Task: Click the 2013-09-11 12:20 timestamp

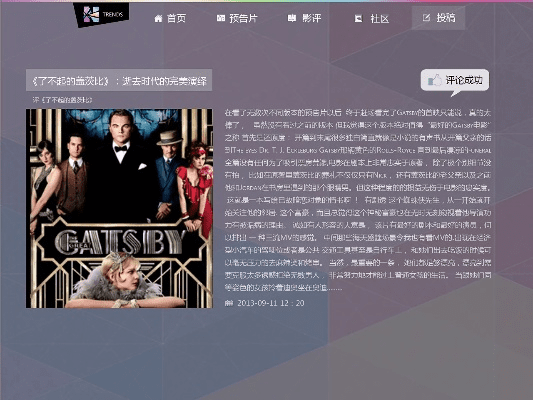Action: pyautogui.click(x=271, y=303)
